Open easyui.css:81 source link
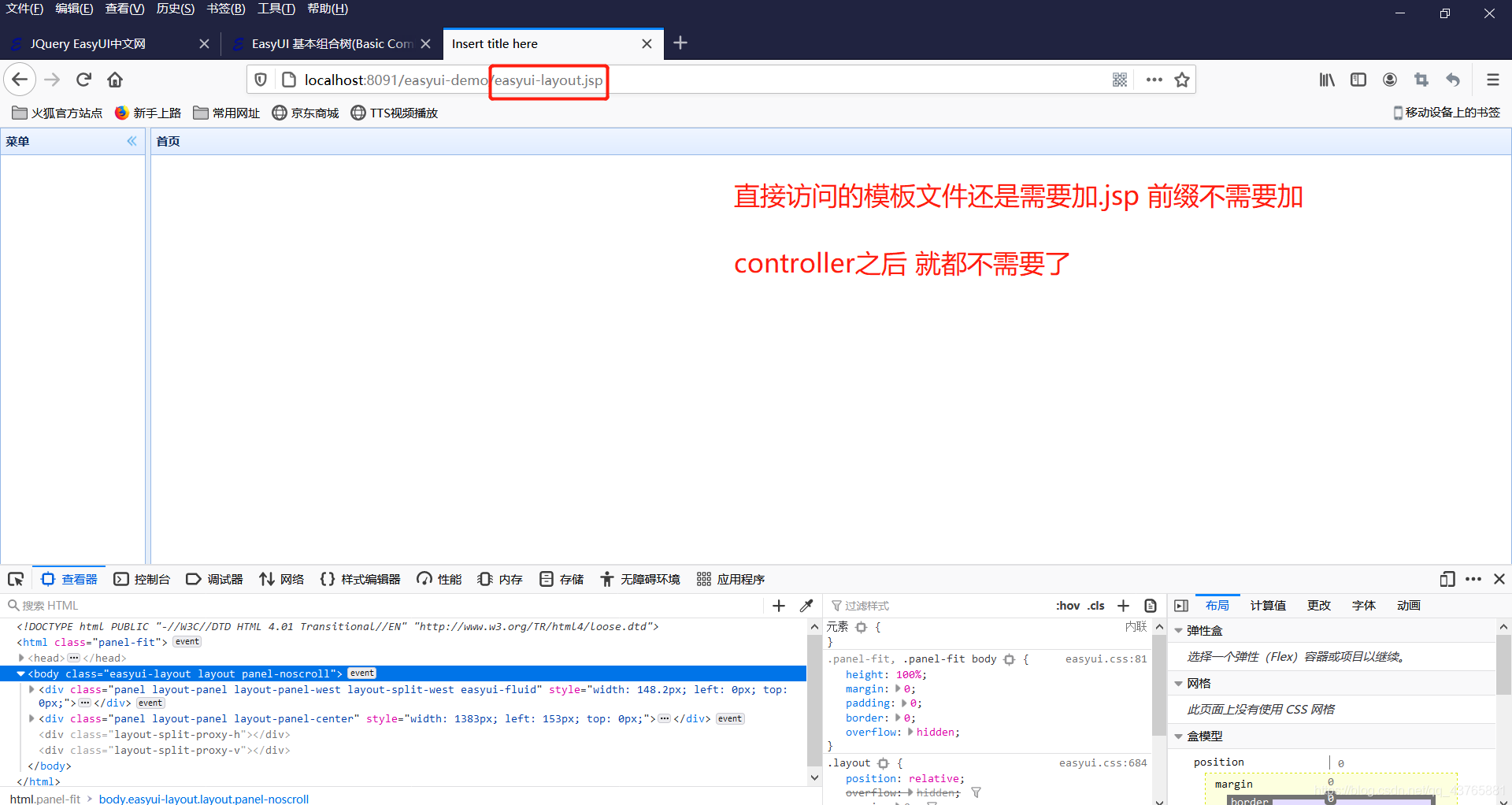This screenshot has width=1512, height=805. [x=1106, y=658]
